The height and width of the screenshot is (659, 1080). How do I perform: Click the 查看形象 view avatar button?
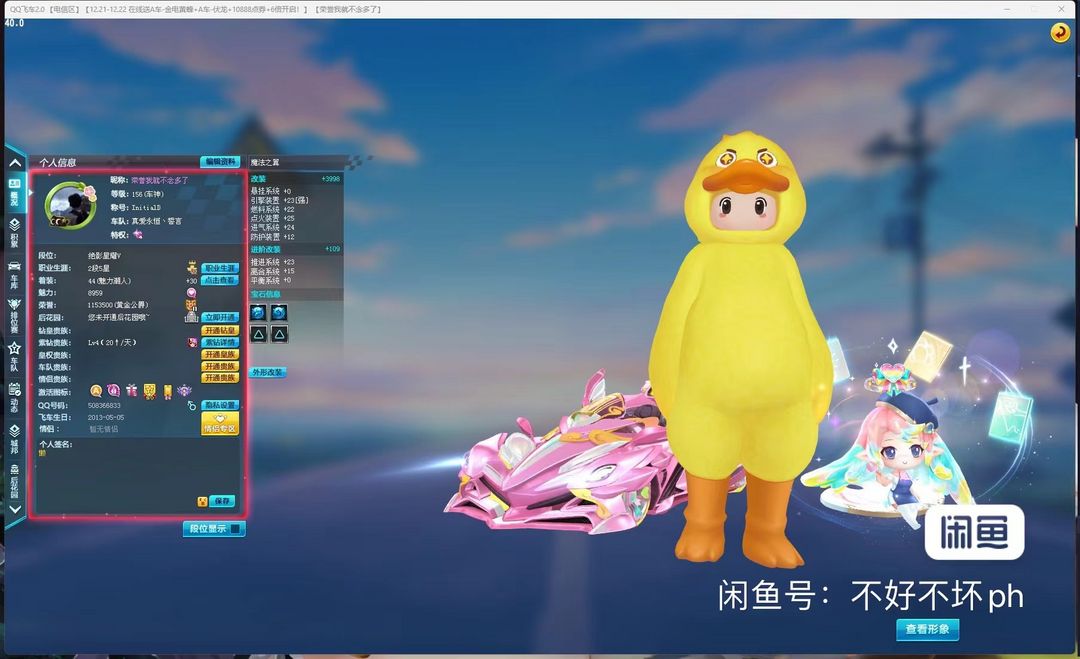(x=927, y=629)
